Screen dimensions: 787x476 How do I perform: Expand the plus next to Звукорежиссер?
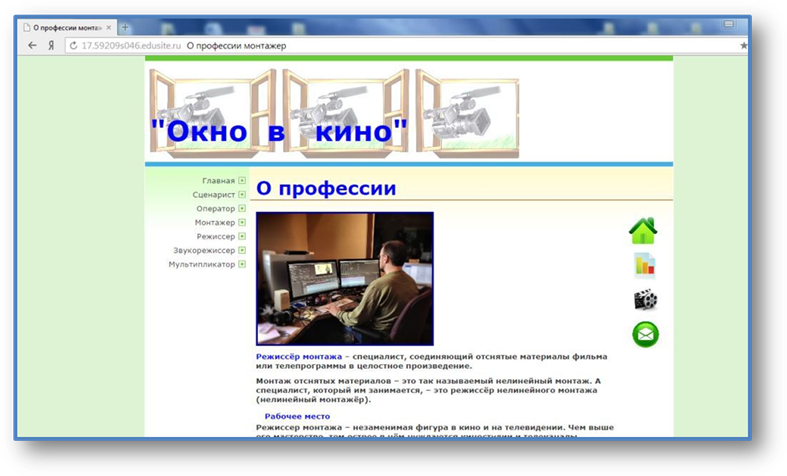242,250
